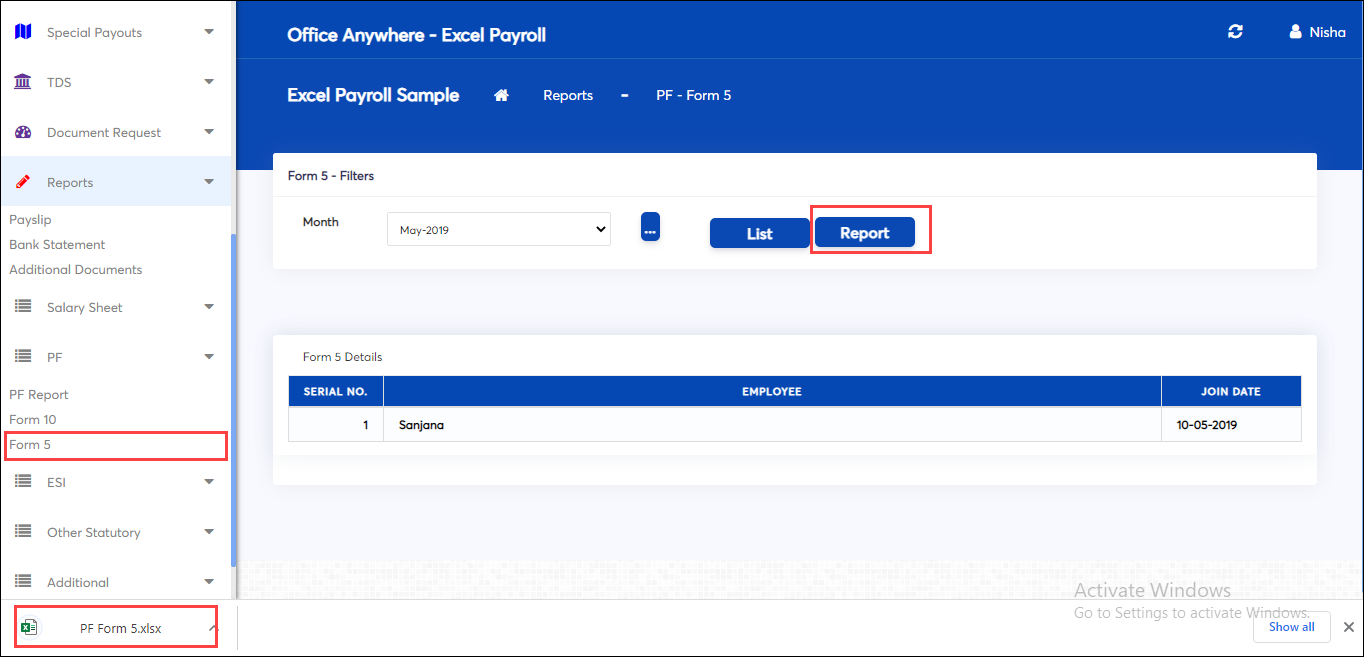This screenshot has height=657, width=1364.
Task: Click the refresh icon in header
Action: point(1235,32)
